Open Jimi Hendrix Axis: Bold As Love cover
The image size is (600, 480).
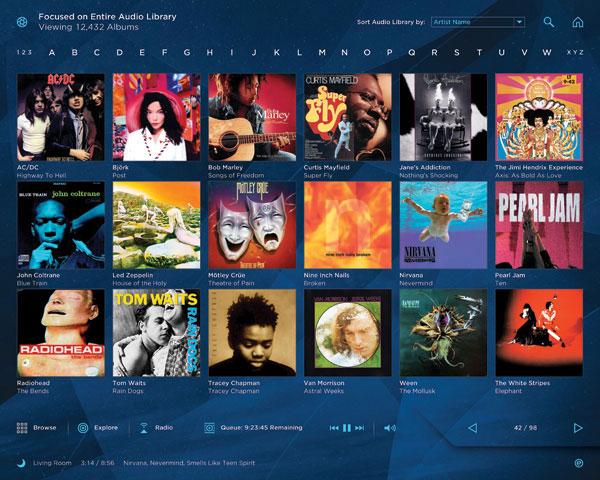pyautogui.click(x=539, y=117)
